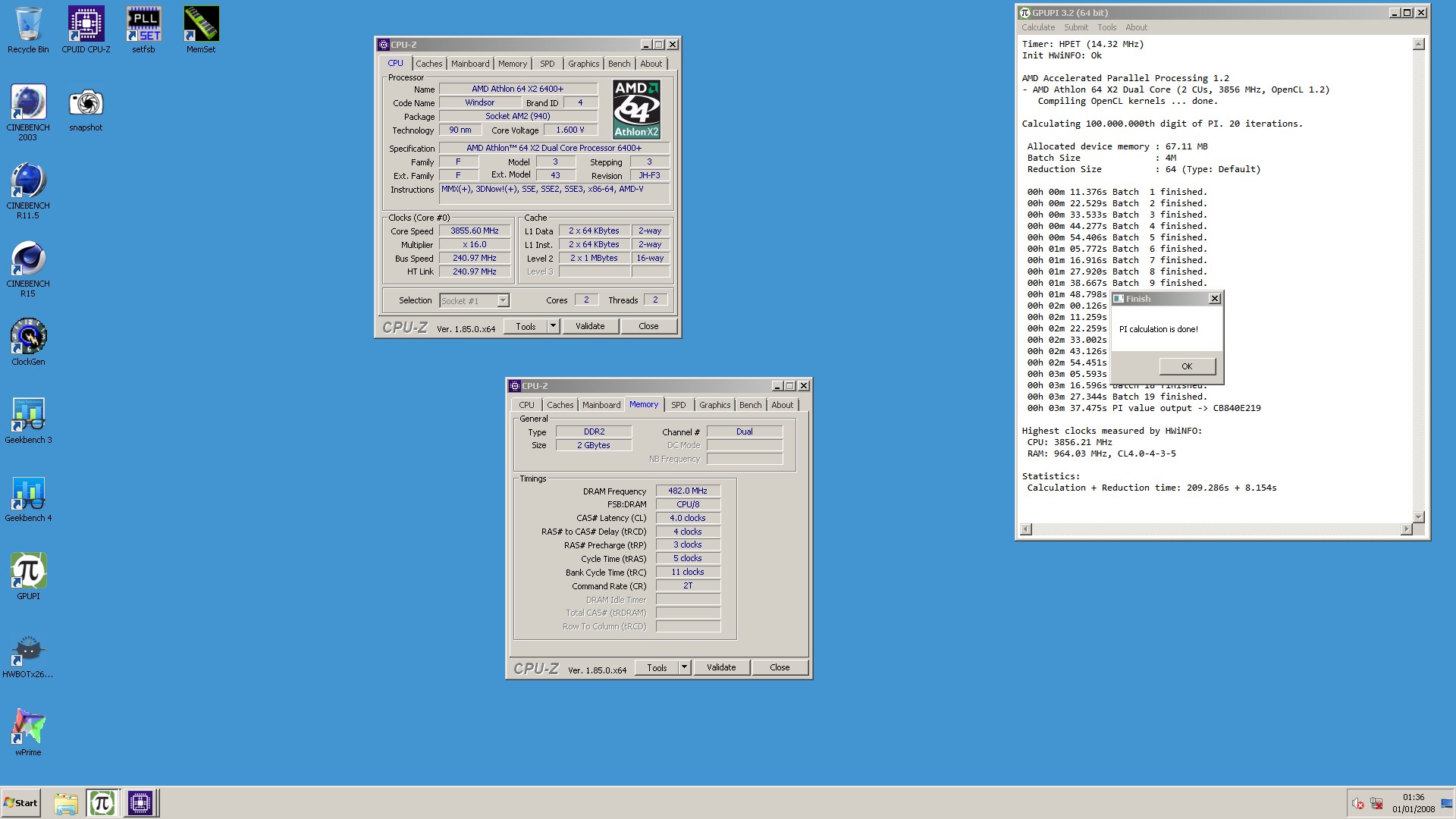Launch CINEBENCH R11.5 shortcut
The width and height of the screenshot is (1456, 819).
pos(28,190)
